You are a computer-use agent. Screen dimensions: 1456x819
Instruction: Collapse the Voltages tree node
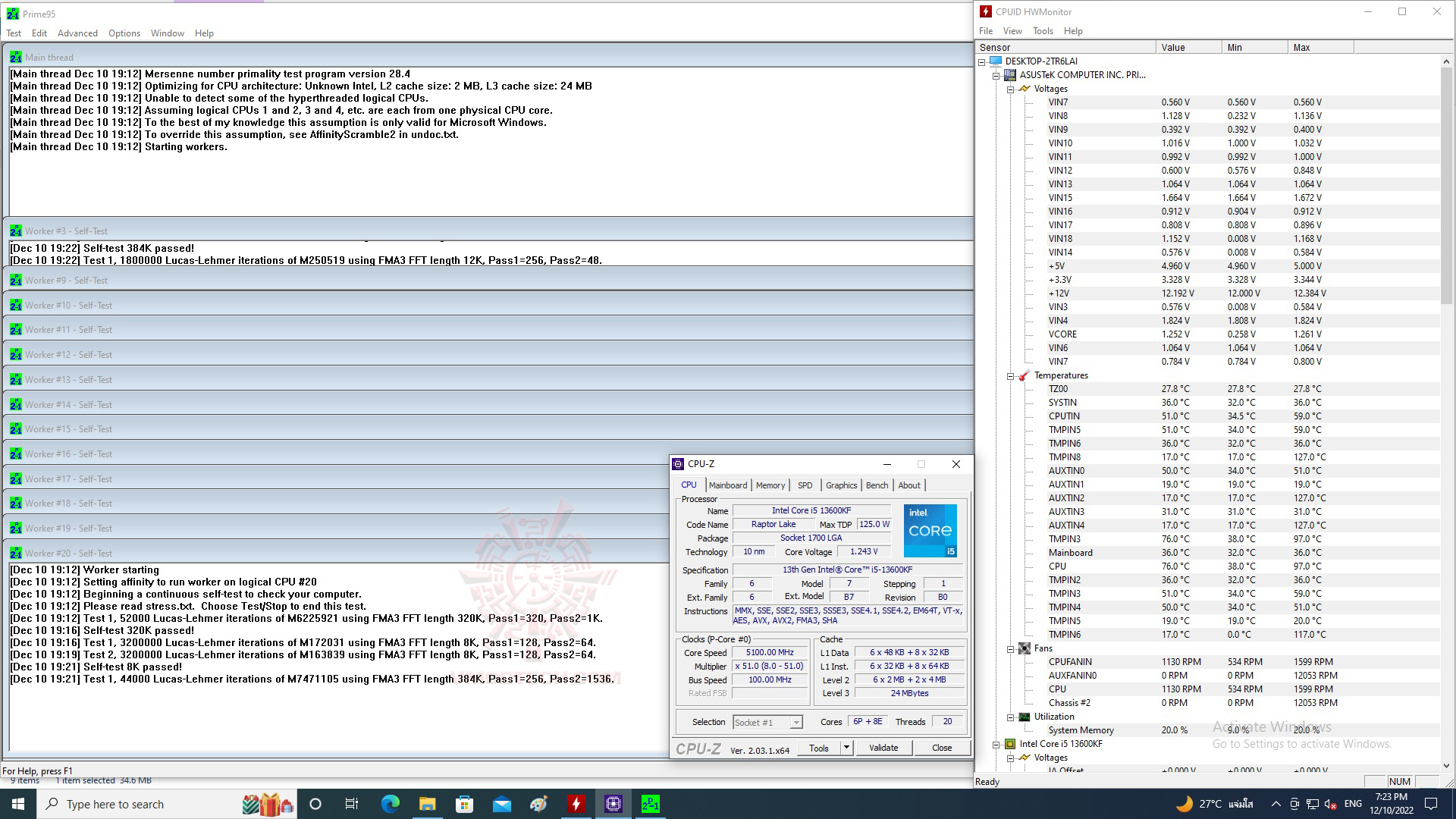coord(1011,89)
